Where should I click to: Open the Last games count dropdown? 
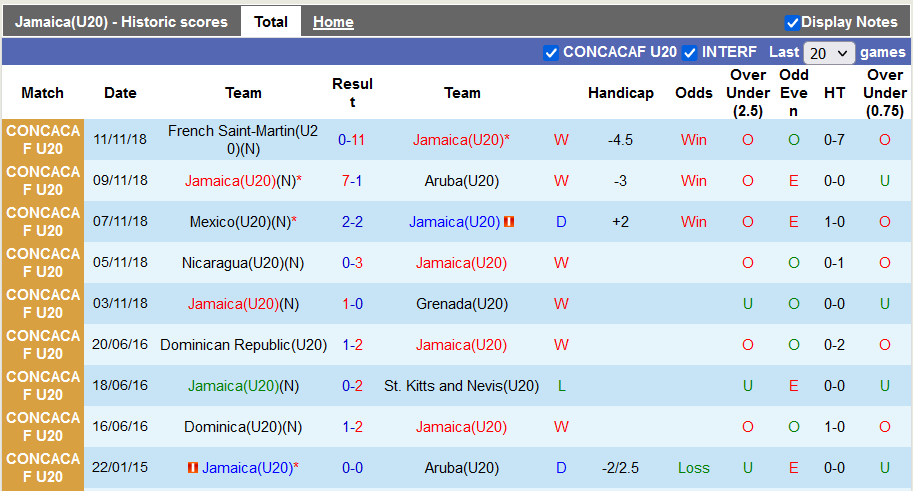click(829, 53)
